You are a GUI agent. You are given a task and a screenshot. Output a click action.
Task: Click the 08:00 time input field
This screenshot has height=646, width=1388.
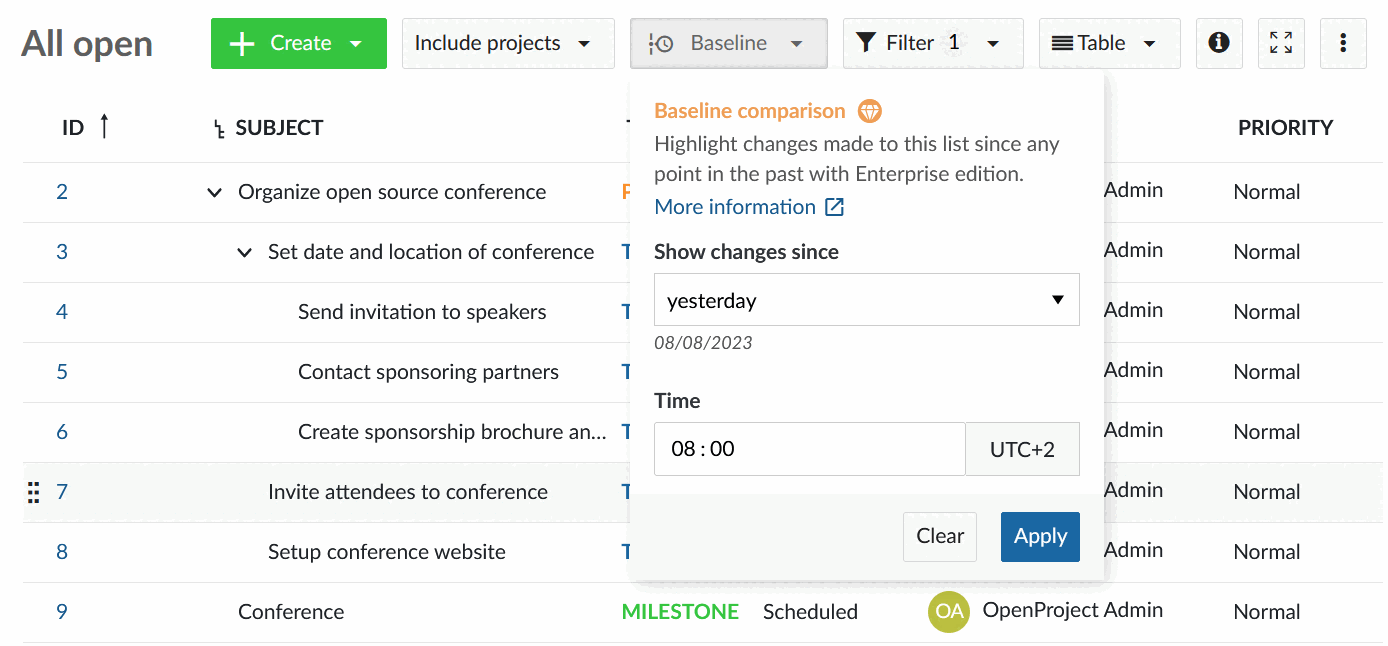click(x=808, y=448)
